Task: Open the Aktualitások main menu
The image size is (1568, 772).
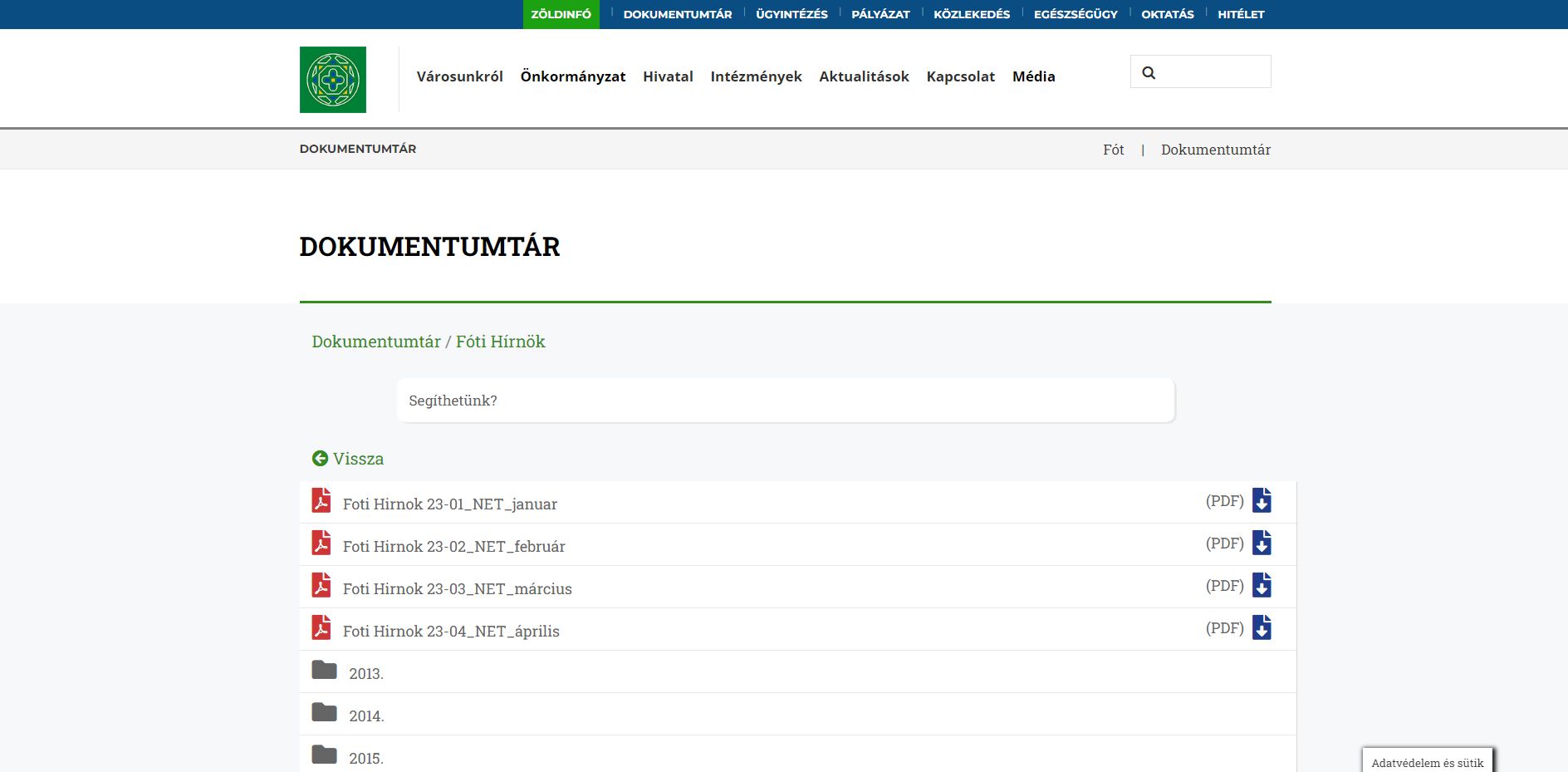Action: (864, 76)
